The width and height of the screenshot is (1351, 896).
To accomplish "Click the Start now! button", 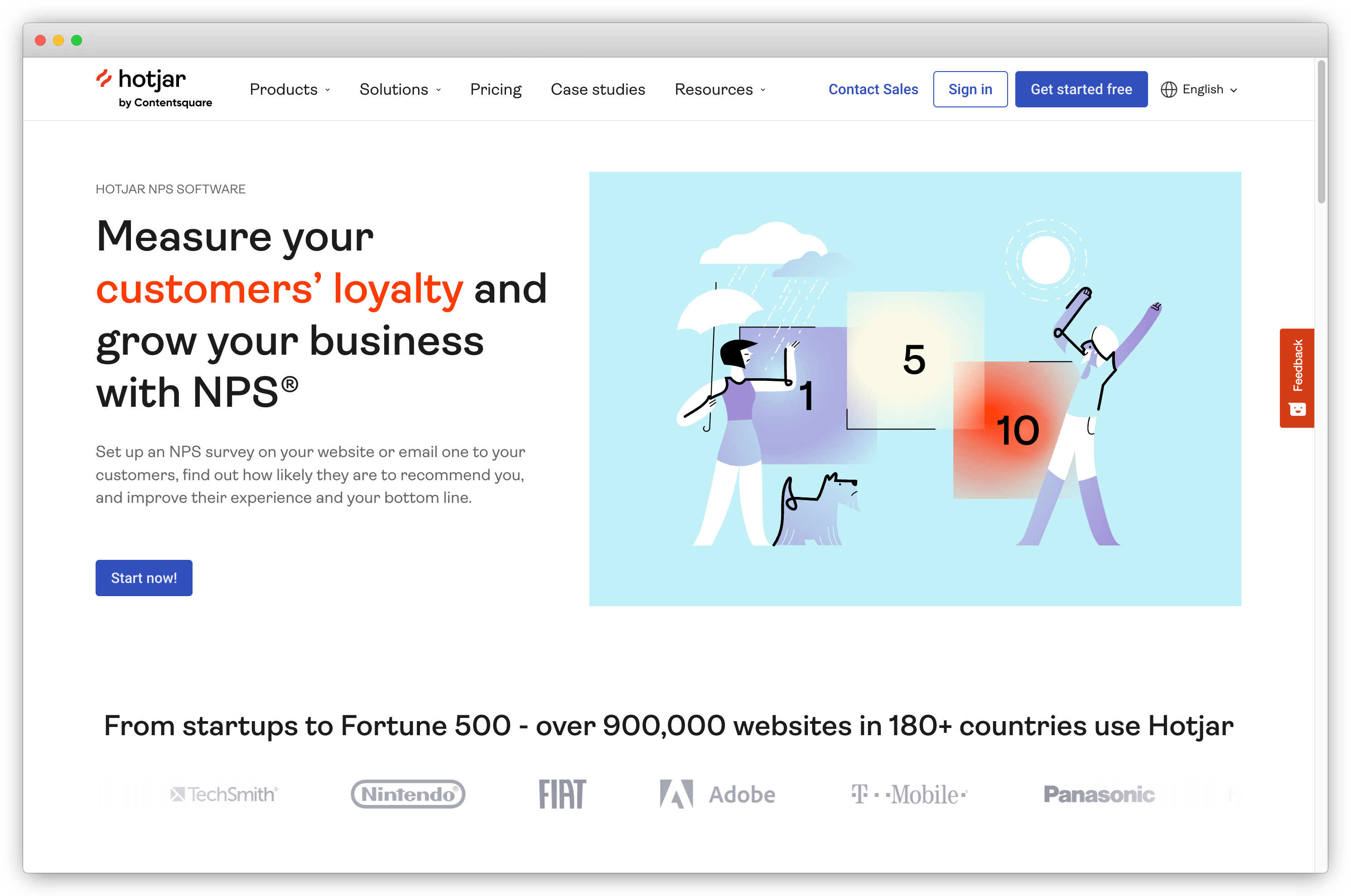I will [x=143, y=577].
